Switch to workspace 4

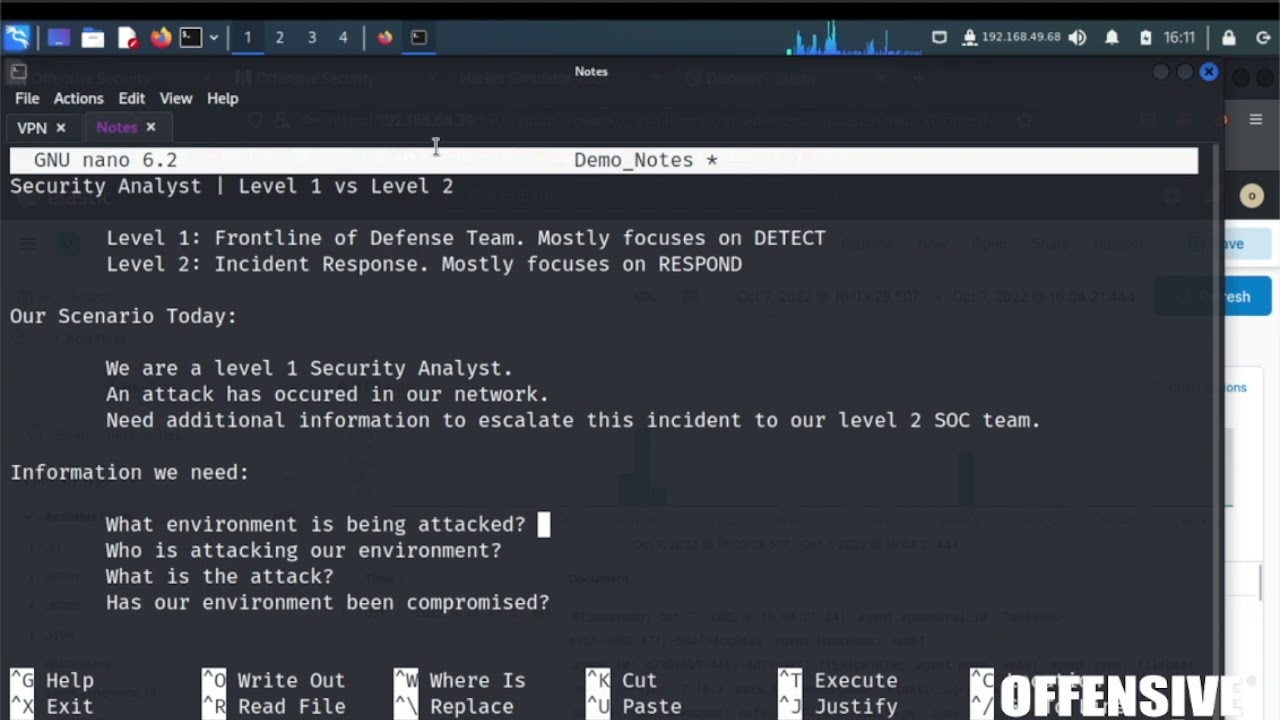[343, 38]
